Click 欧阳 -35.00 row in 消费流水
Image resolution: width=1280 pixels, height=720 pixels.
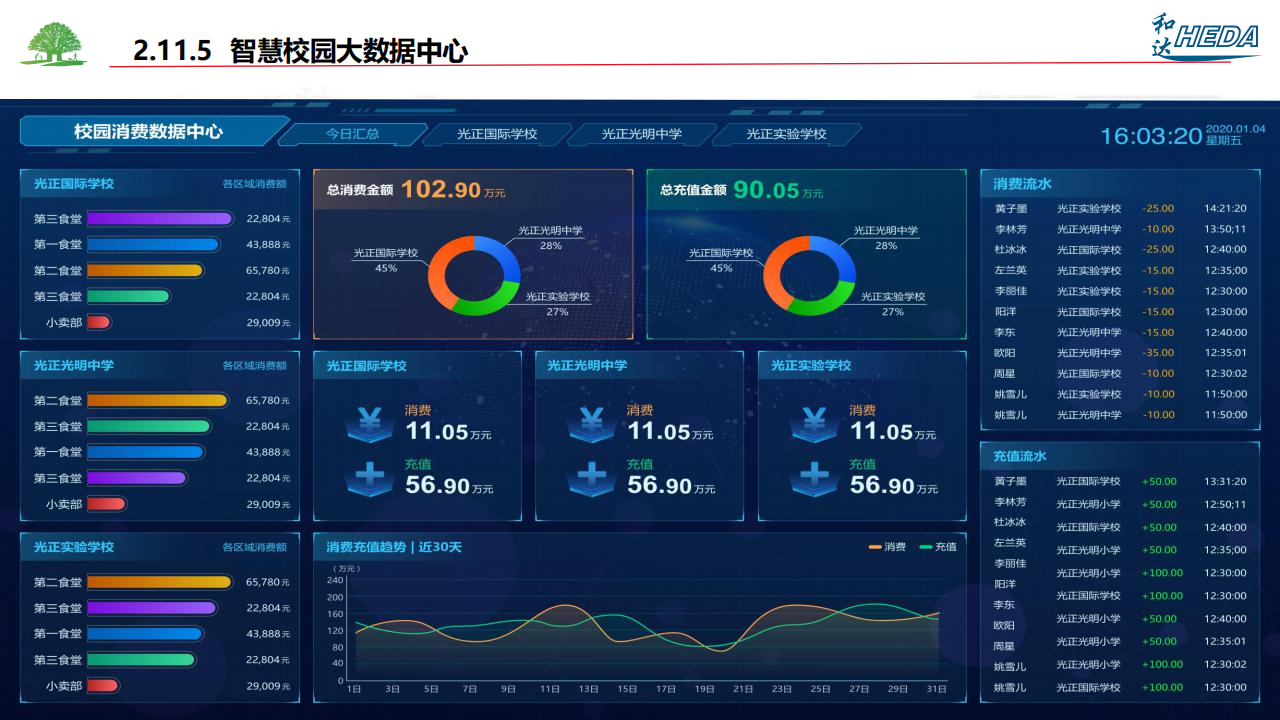pos(1120,353)
